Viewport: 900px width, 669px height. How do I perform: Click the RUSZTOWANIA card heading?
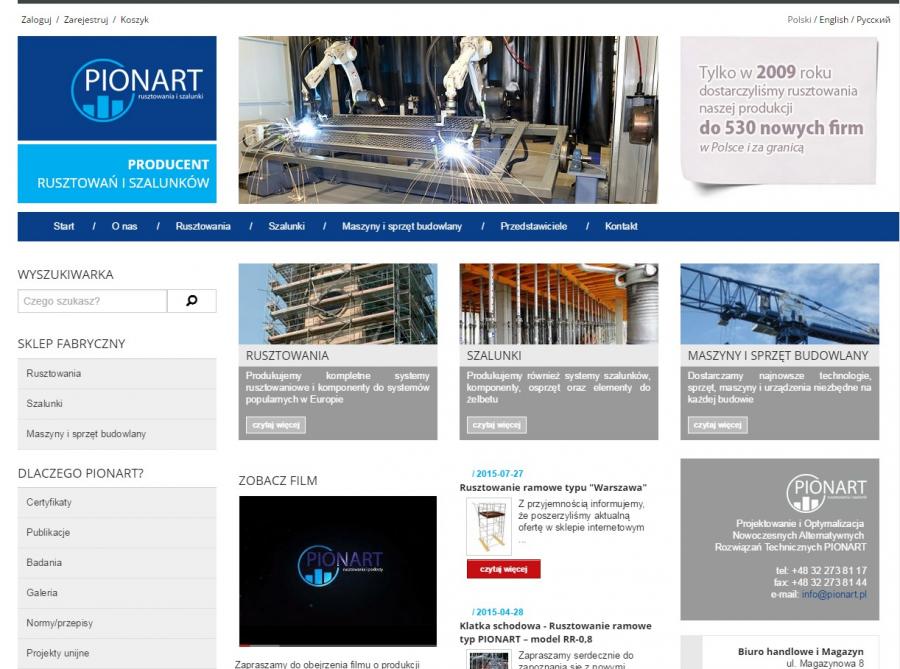[x=287, y=356]
